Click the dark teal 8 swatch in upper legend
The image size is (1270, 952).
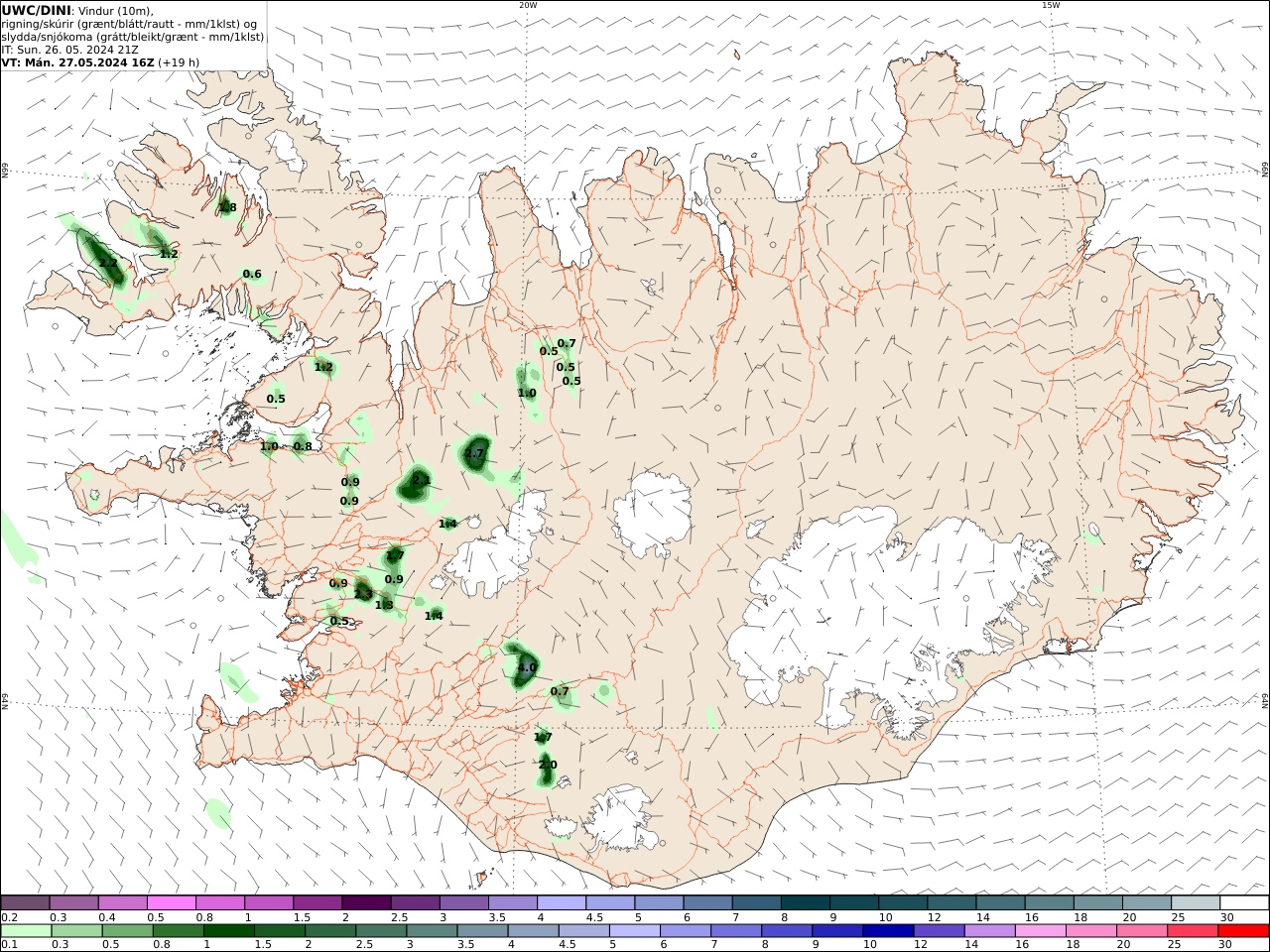point(806,902)
